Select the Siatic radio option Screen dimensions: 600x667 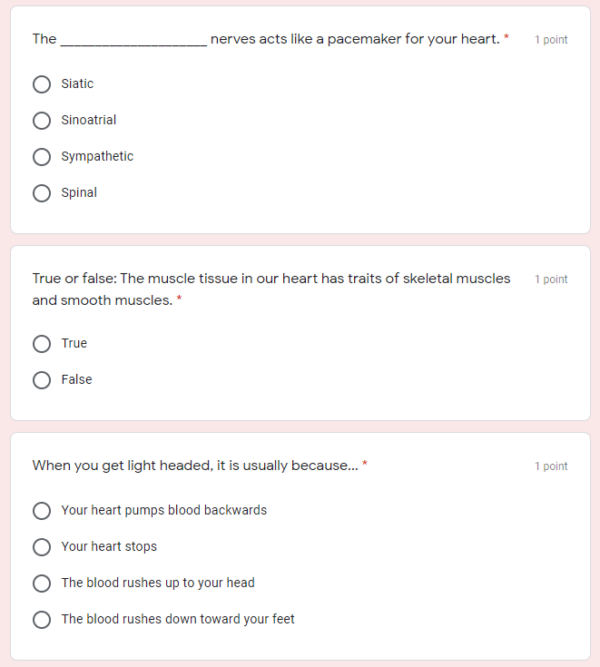[x=42, y=84]
